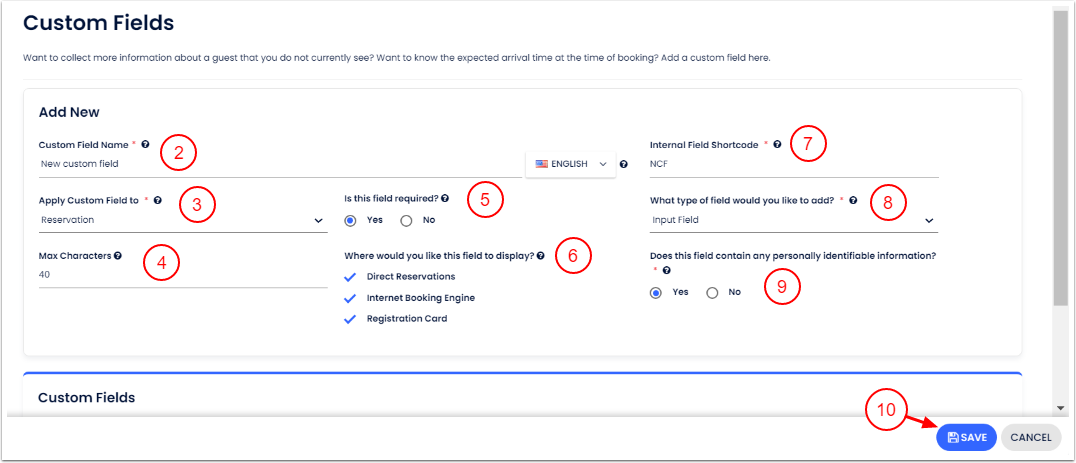This screenshot has height=463, width=1076.
Task: Click help icon next to Max Characters
Action: coord(118,256)
